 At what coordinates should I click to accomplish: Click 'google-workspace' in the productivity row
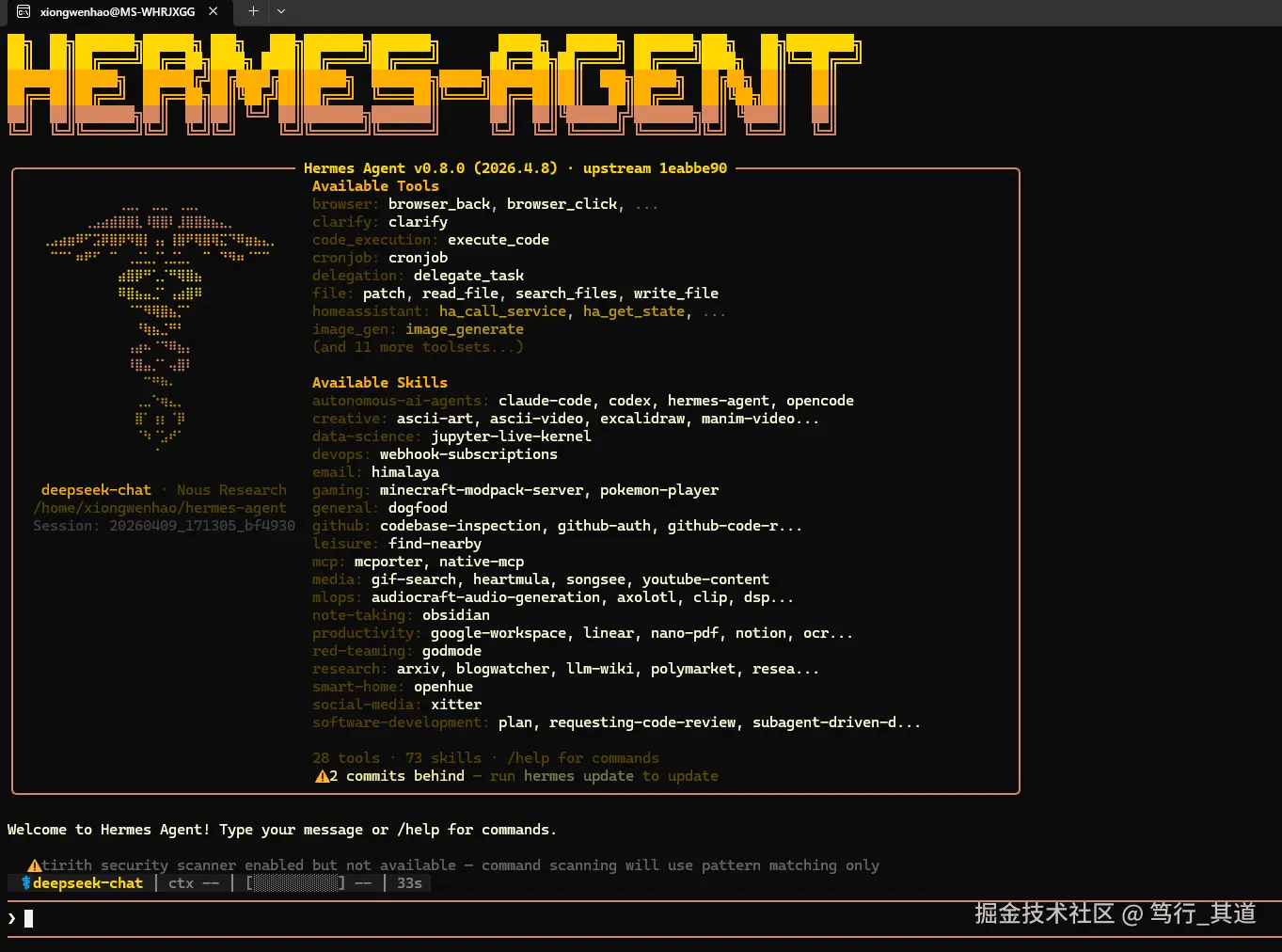point(499,633)
